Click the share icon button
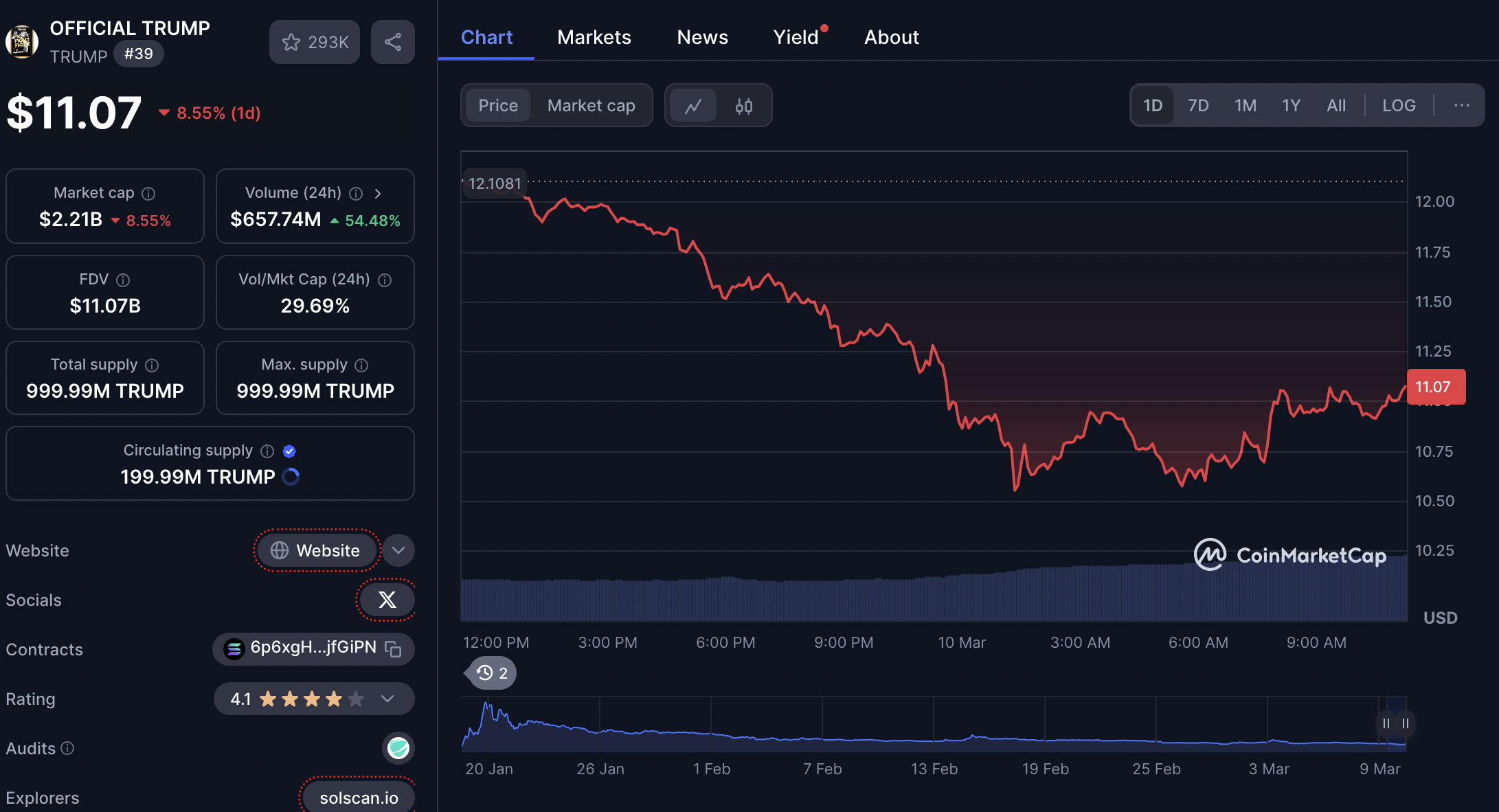 tap(393, 42)
